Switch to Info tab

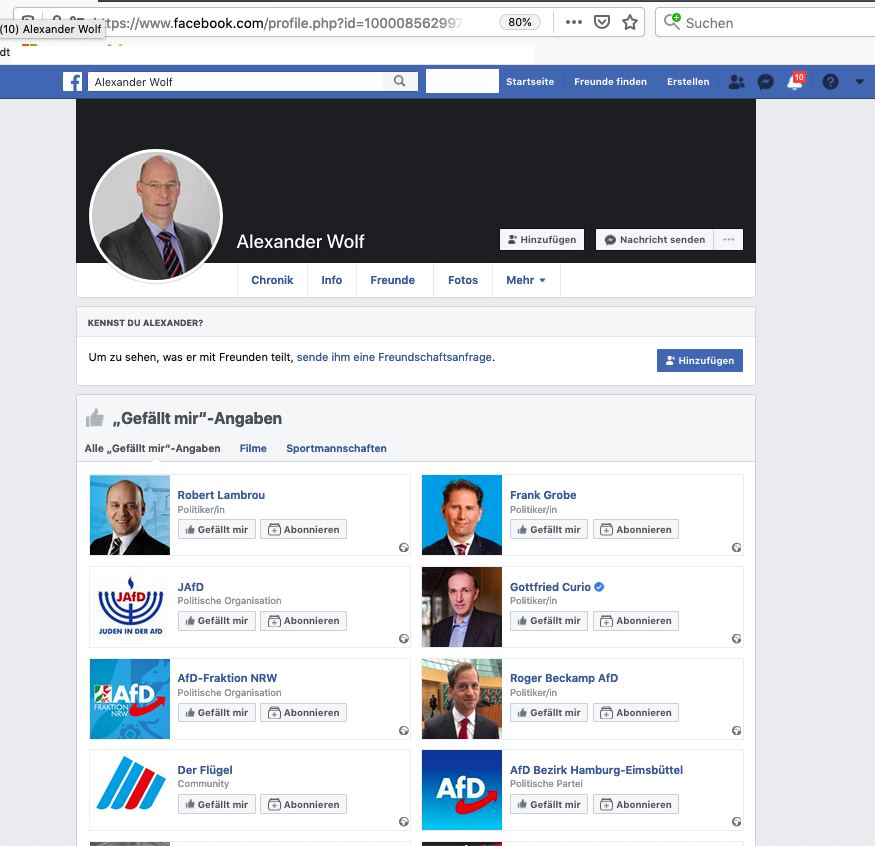click(331, 280)
